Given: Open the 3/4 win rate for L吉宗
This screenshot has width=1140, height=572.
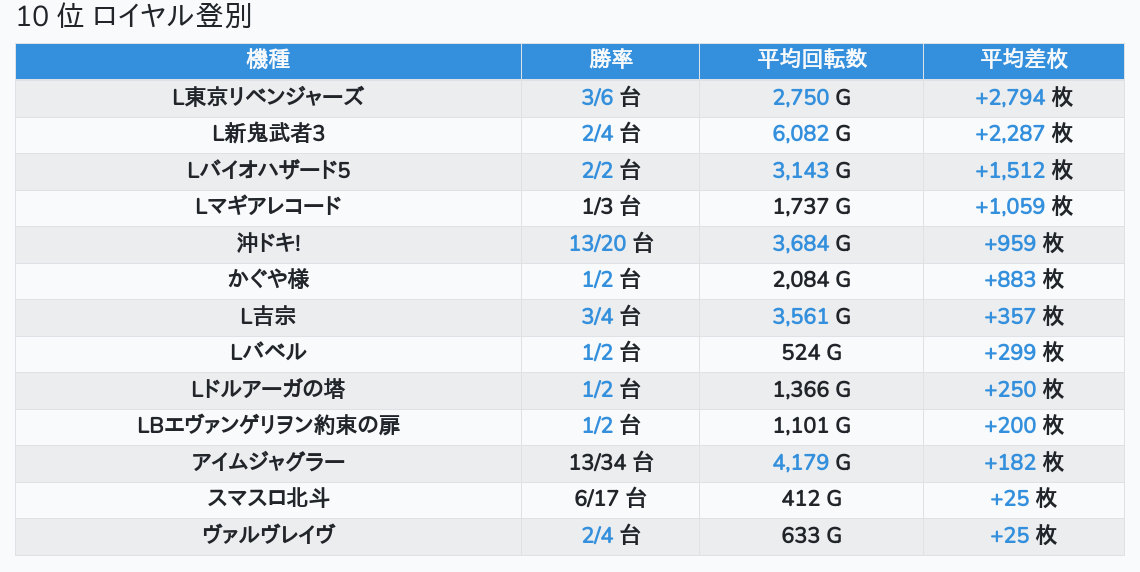Looking at the screenshot, I should click(x=597, y=317).
